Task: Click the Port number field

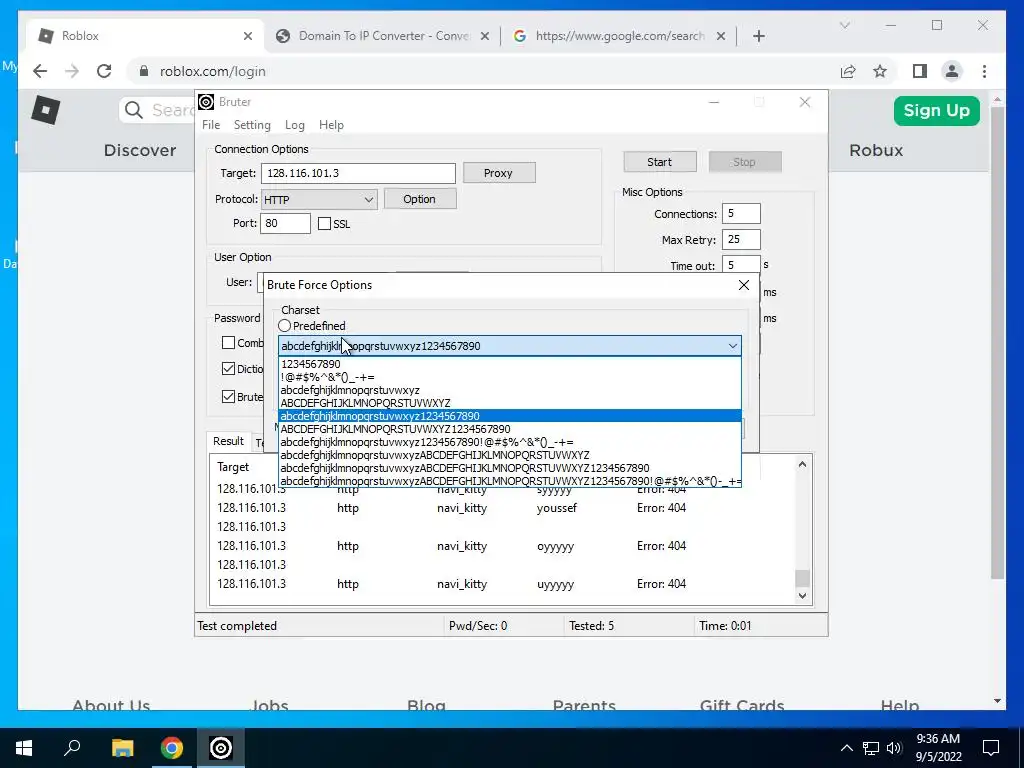Action: pos(285,223)
